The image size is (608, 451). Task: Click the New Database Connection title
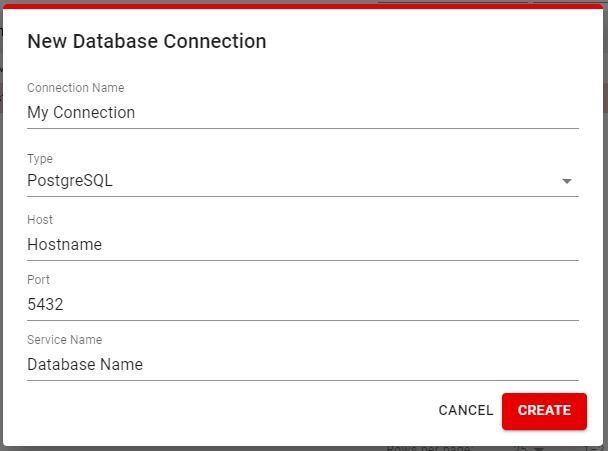(x=146, y=41)
